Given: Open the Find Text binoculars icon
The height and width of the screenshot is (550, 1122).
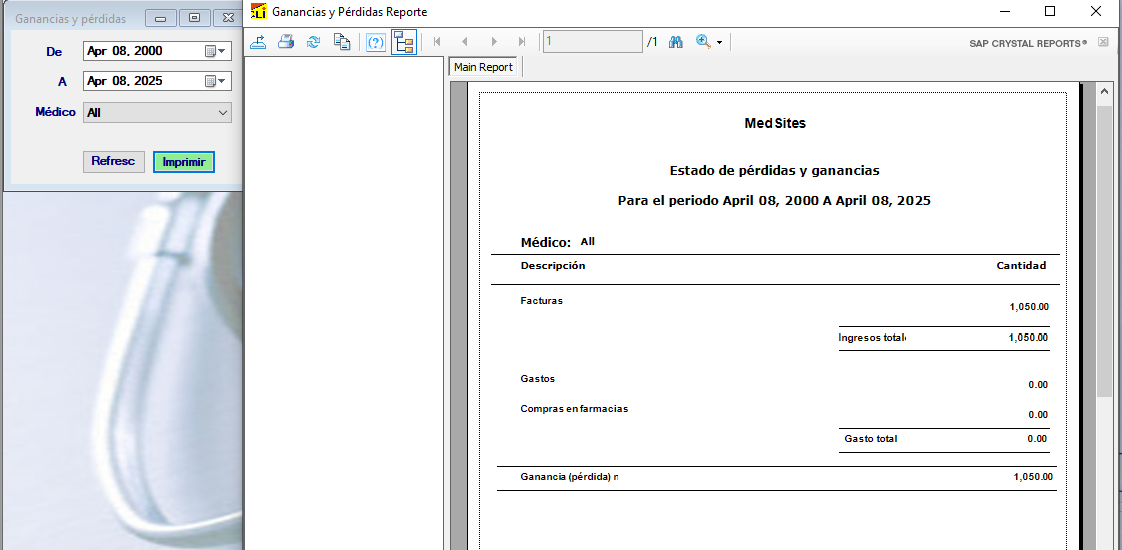Looking at the screenshot, I should click(676, 42).
